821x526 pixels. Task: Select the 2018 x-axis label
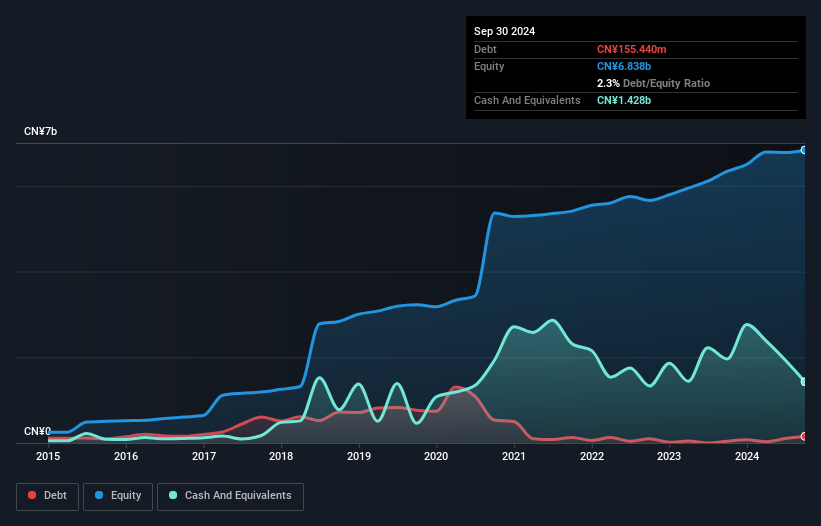[281, 456]
